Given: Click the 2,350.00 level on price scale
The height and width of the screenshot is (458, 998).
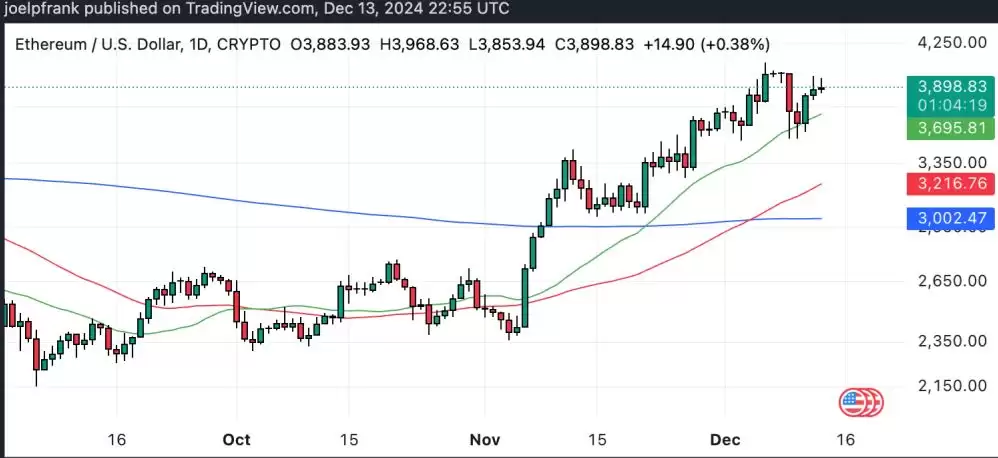Looking at the screenshot, I should coord(949,341).
